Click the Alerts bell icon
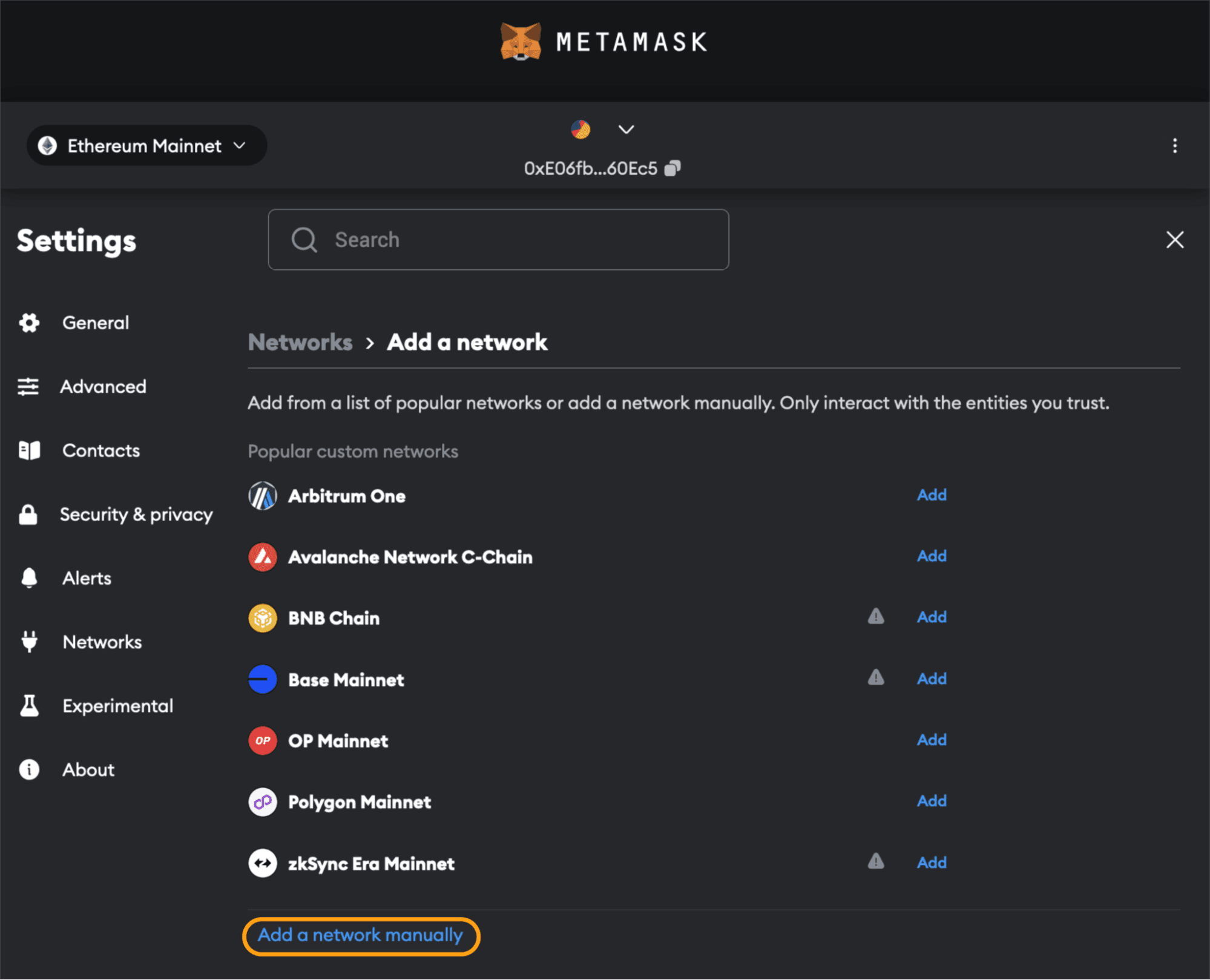 (x=29, y=578)
